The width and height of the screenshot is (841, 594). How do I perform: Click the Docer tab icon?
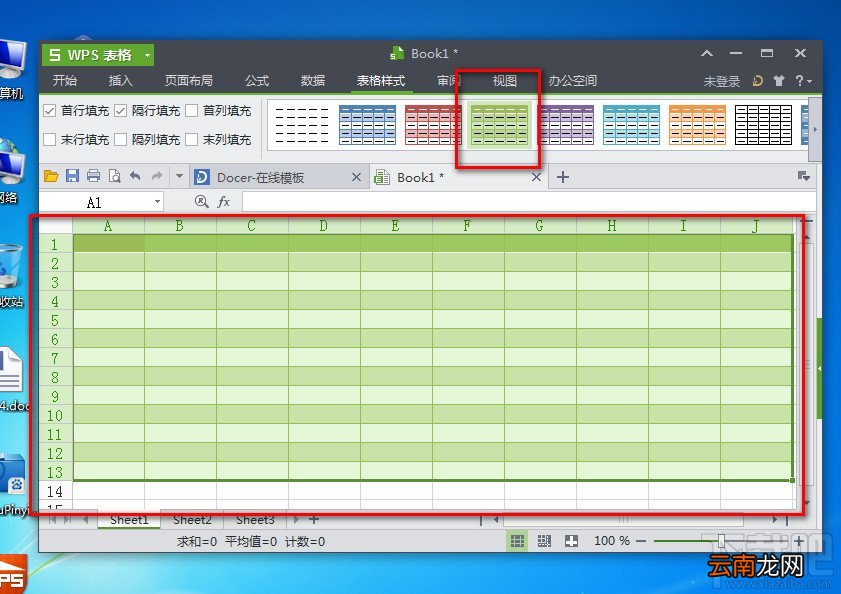tap(202, 177)
